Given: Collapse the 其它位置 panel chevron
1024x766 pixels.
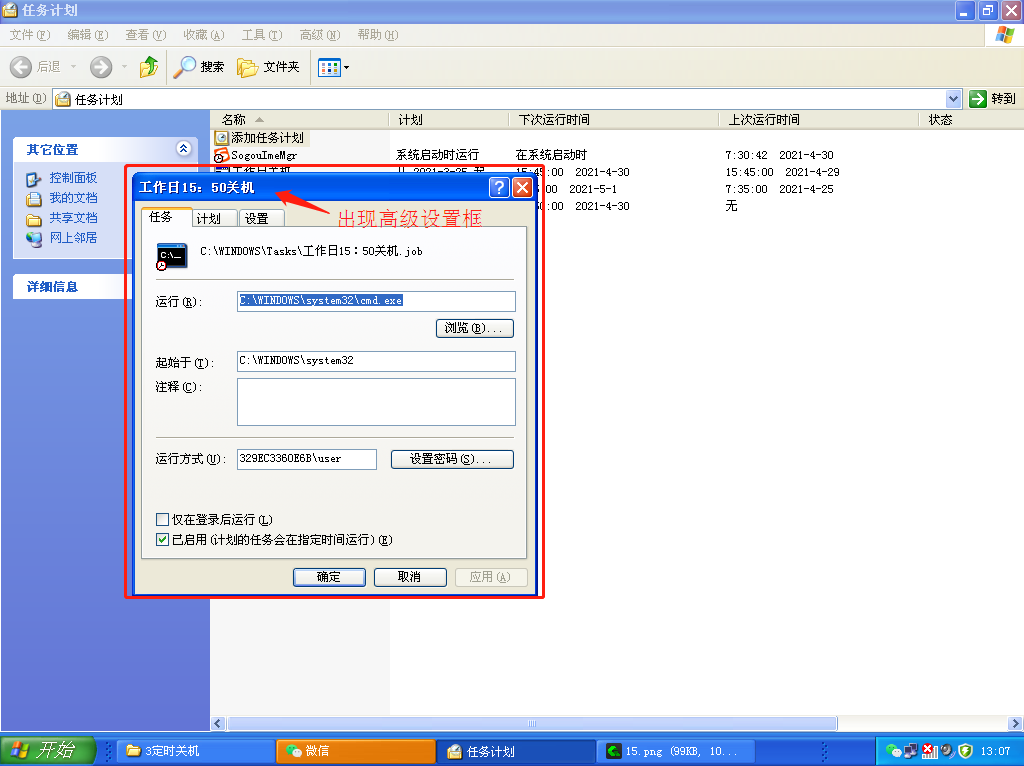Looking at the screenshot, I should click(184, 149).
